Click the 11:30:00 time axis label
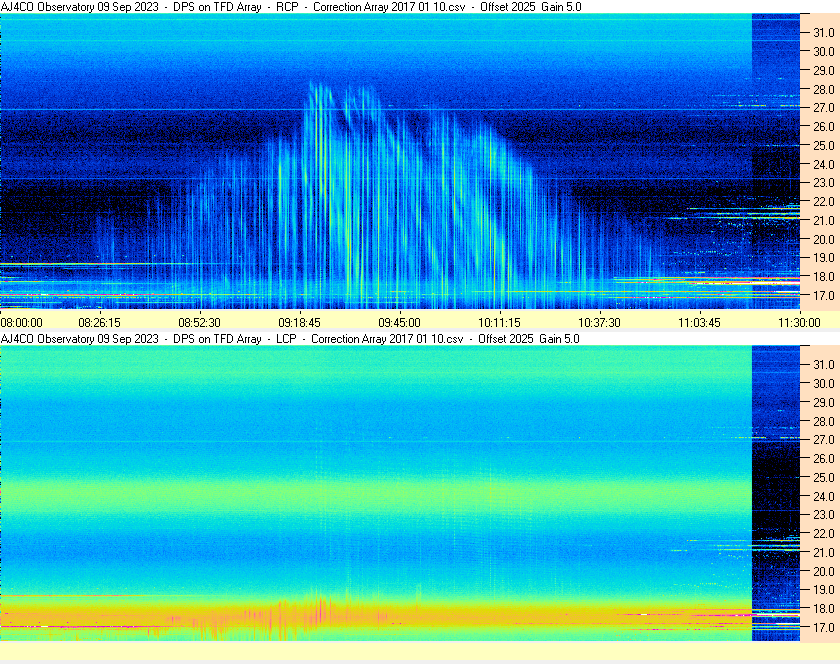Image resolution: width=840 pixels, height=664 pixels. click(799, 323)
